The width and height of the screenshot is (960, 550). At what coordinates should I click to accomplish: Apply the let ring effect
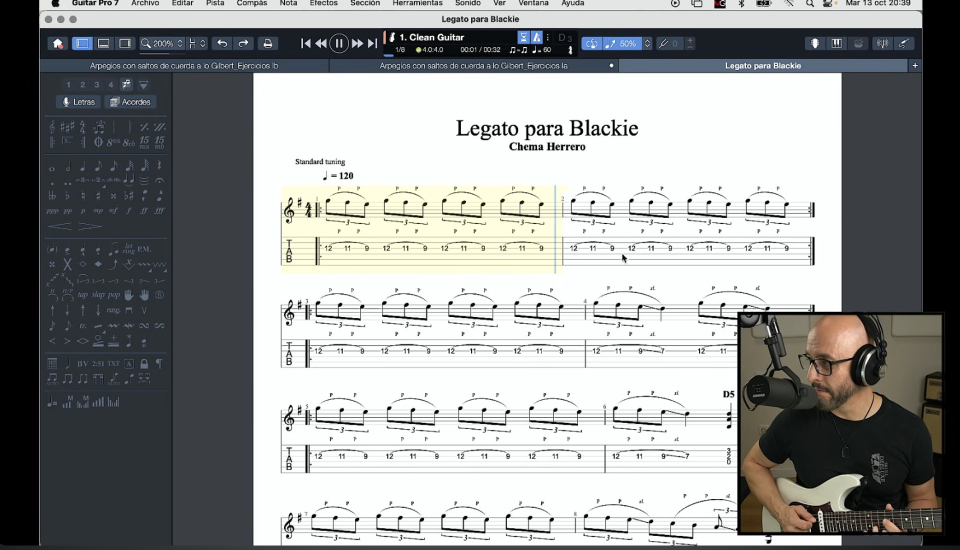(x=129, y=249)
